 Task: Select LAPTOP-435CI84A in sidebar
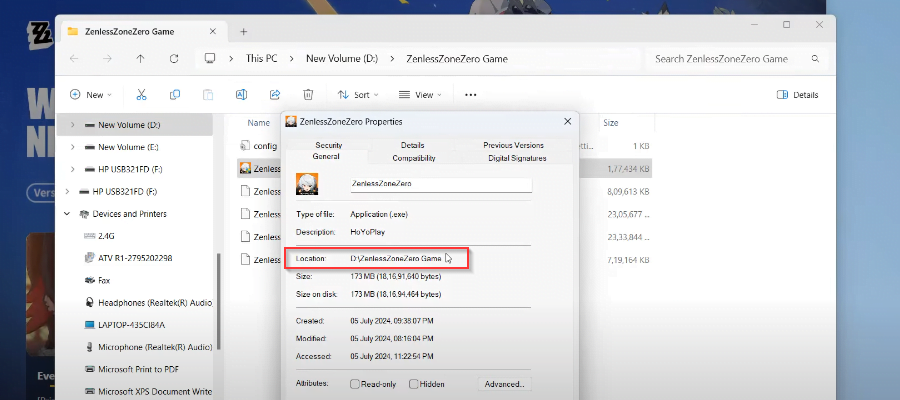click(x=125, y=325)
